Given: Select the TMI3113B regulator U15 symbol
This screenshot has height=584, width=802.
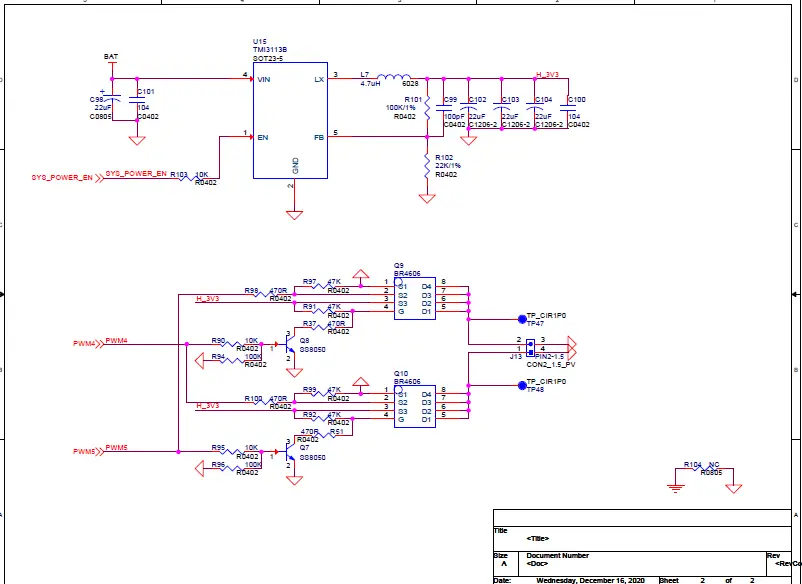Looking at the screenshot, I should [288, 120].
